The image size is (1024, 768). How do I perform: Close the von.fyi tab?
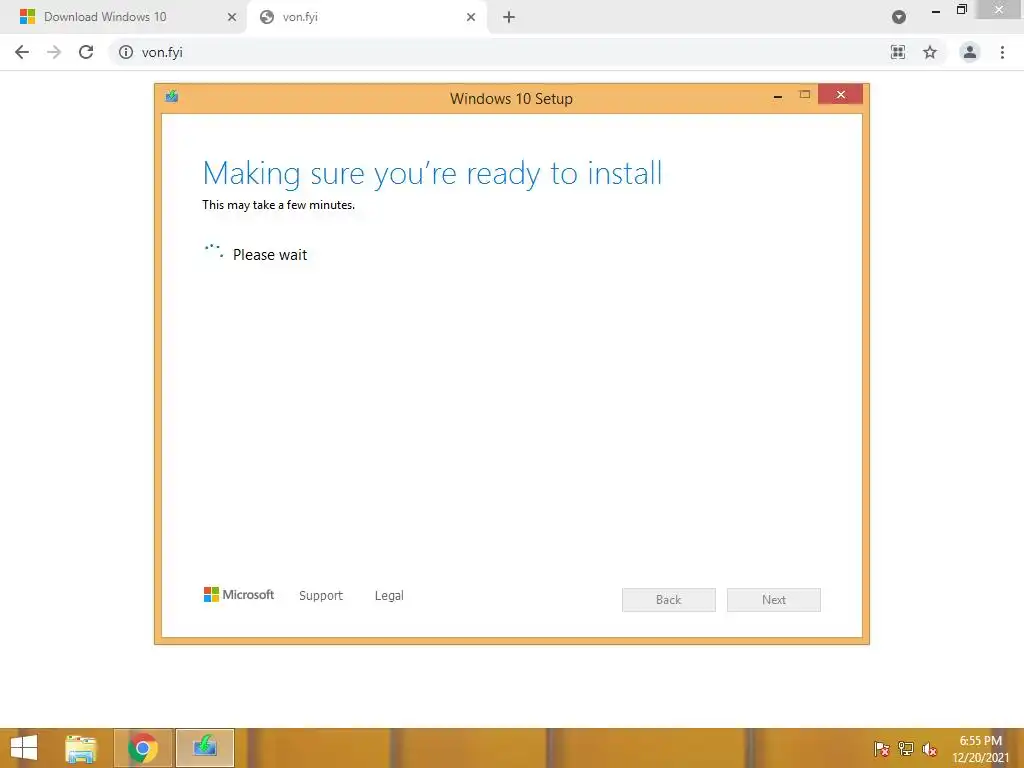tap(471, 17)
